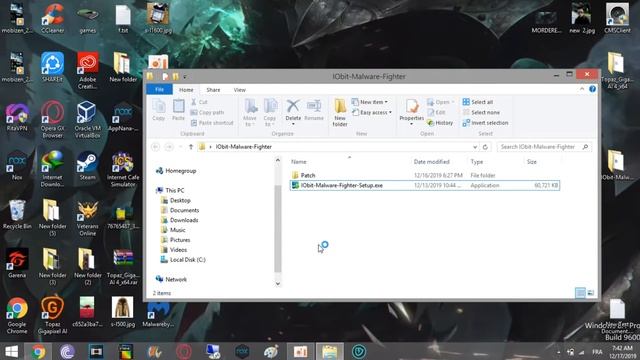Click the navigation pane scroll down arrow
640x360 pixels.
point(278,284)
